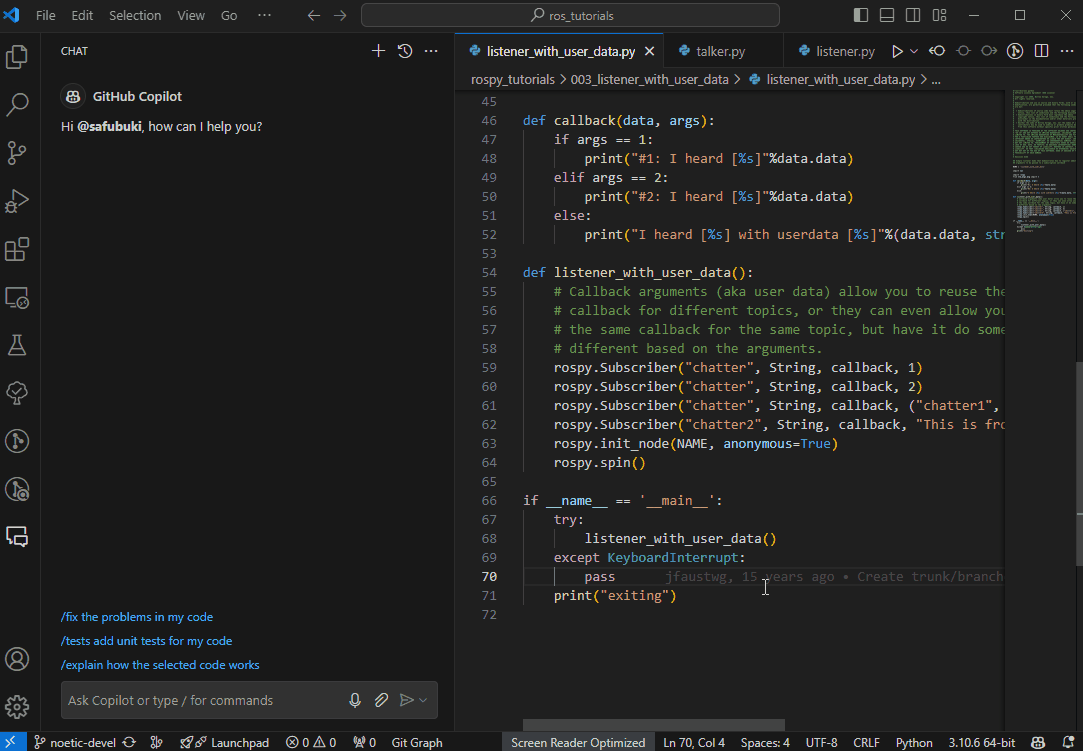
Task: Open the Remote Explorer view
Action: [x=17, y=297]
